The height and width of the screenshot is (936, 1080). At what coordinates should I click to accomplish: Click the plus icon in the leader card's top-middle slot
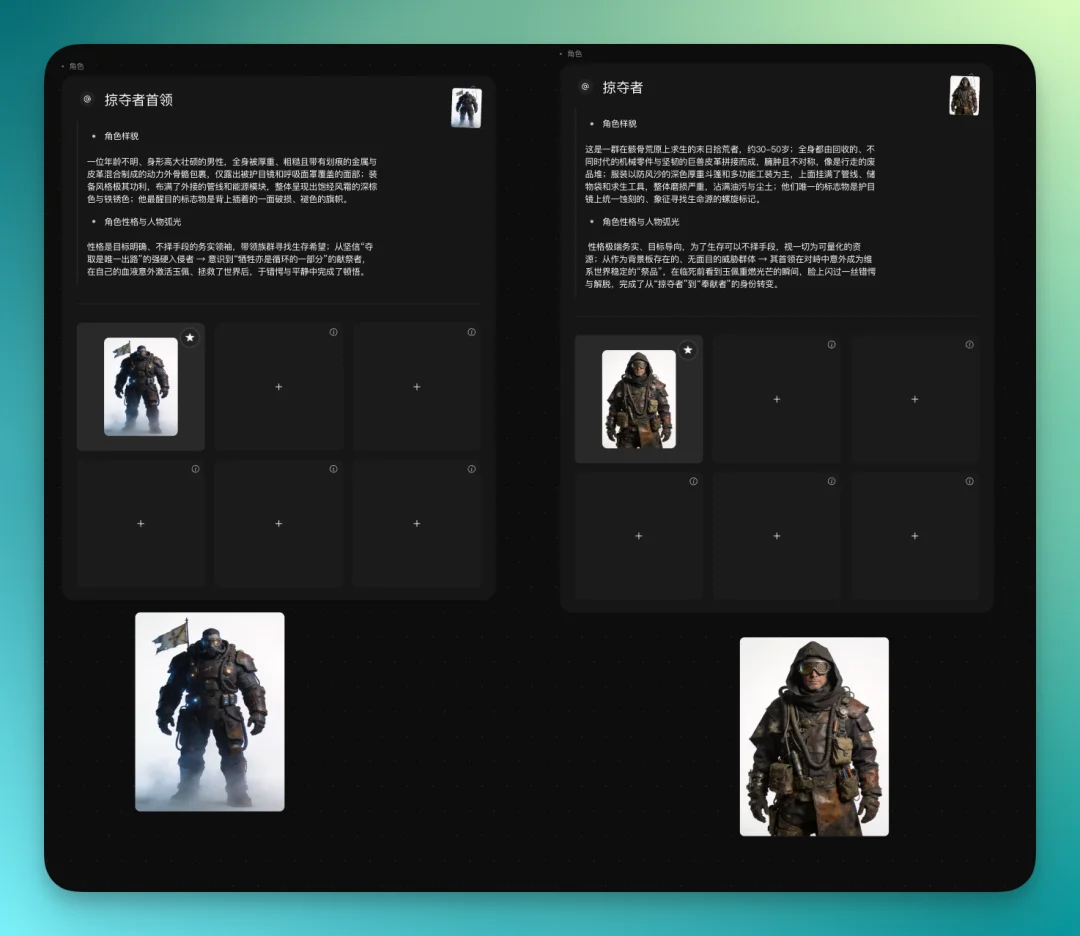point(278,386)
